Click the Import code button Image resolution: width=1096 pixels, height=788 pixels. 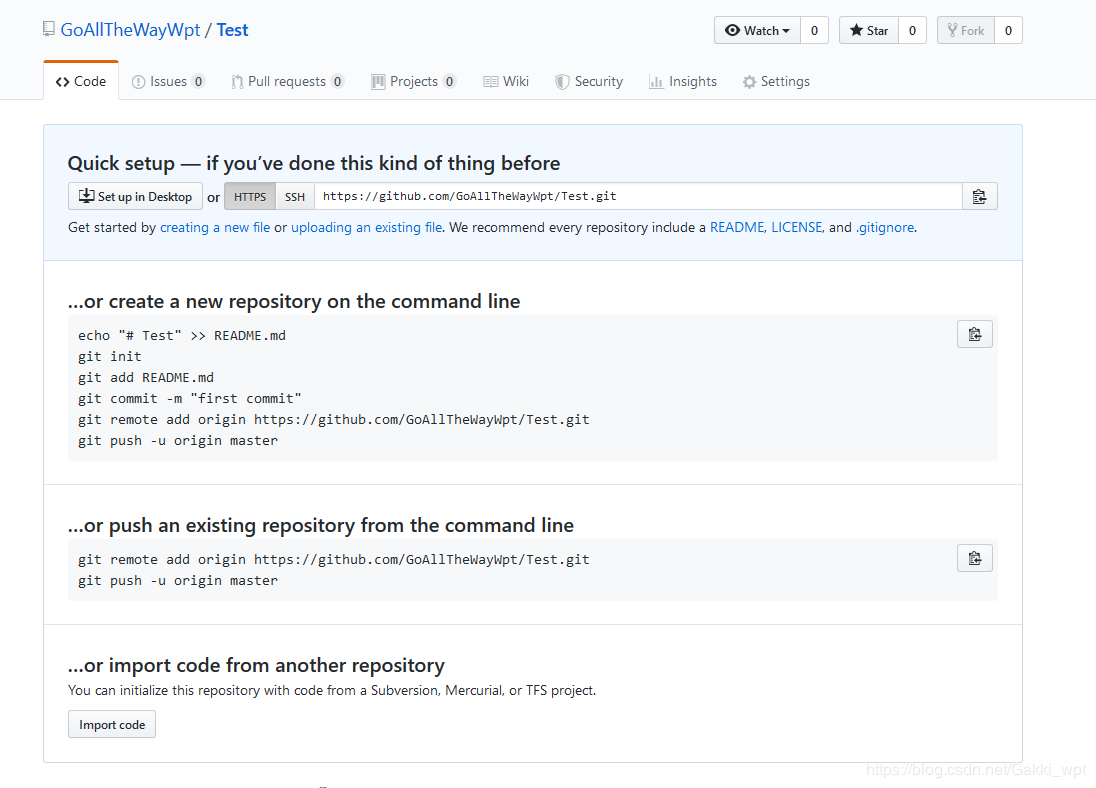pos(112,725)
